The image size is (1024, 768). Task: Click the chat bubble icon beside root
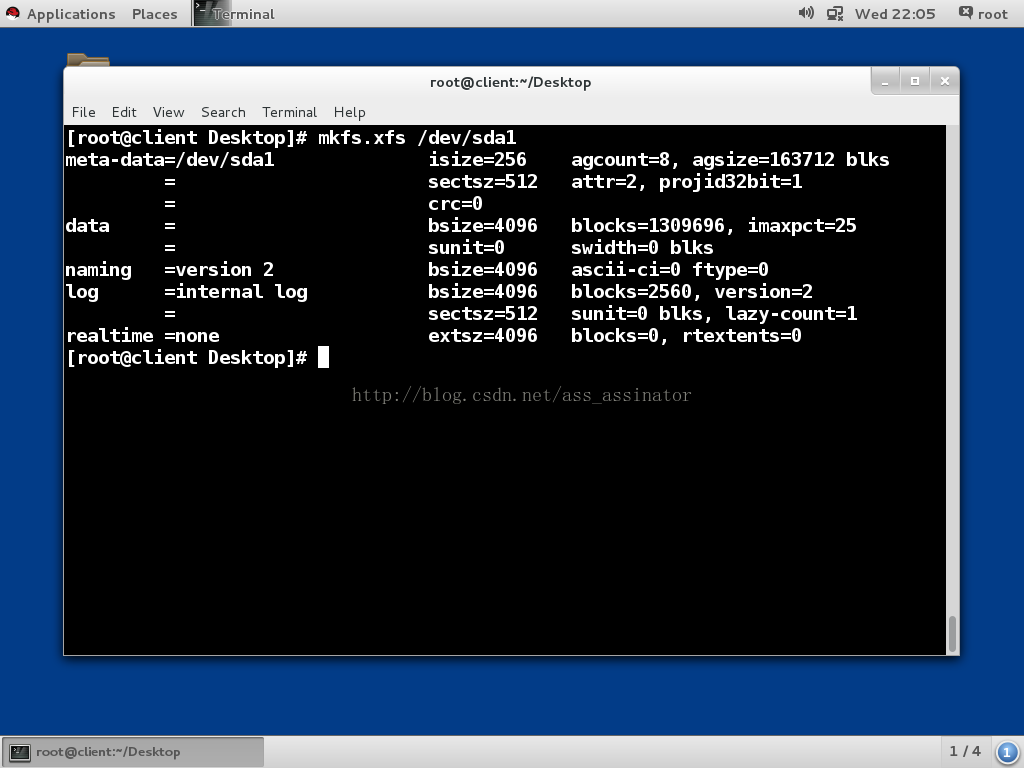pos(965,12)
